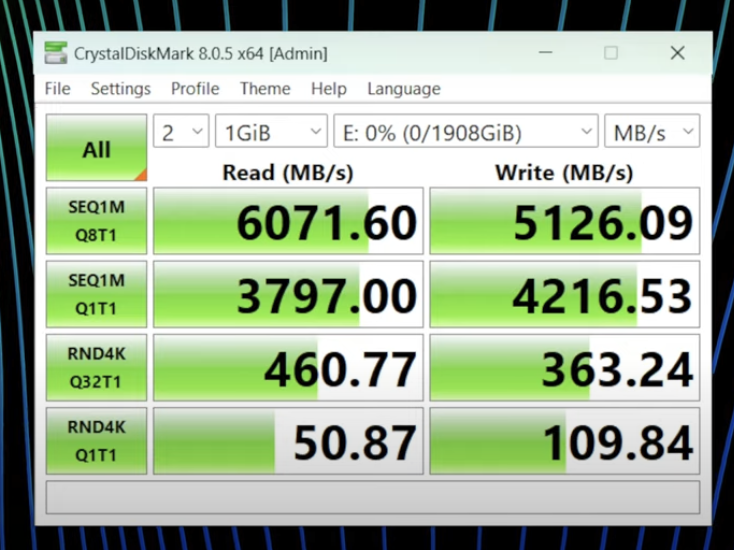Open the Help menu
The height and width of the screenshot is (550, 734).
click(x=328, y=89)
